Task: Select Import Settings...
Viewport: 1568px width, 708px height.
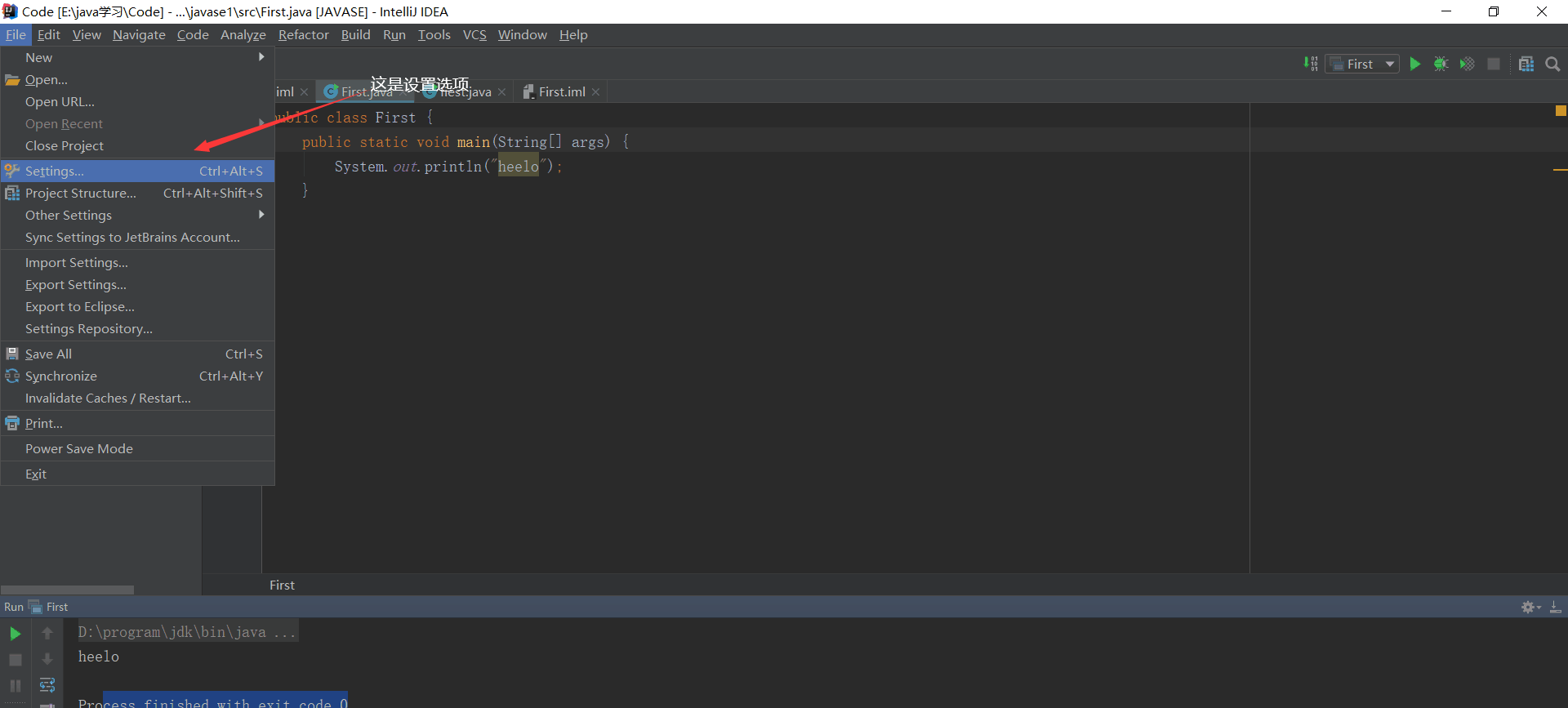Action: 137,262
